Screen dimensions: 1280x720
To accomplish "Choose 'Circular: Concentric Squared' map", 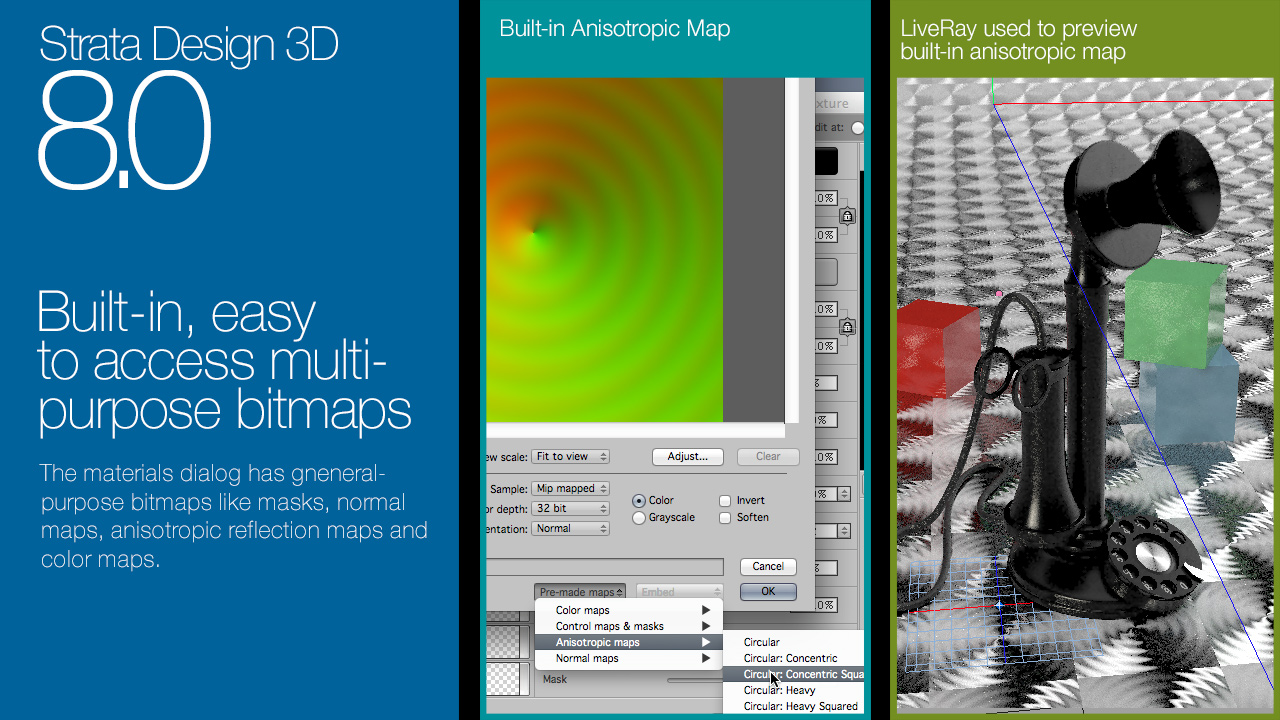I will (x=793, y=674).
